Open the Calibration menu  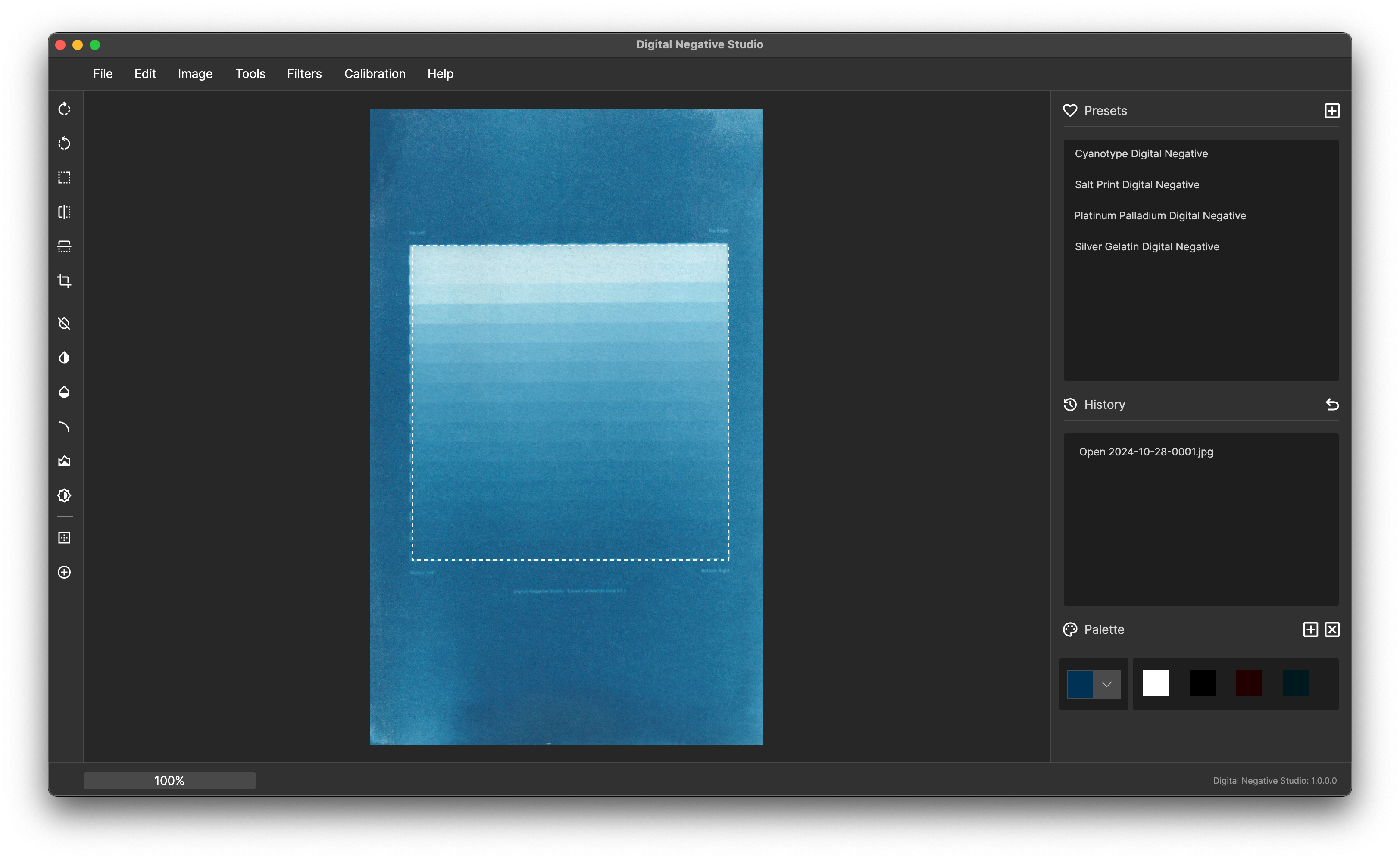(374, 74)
